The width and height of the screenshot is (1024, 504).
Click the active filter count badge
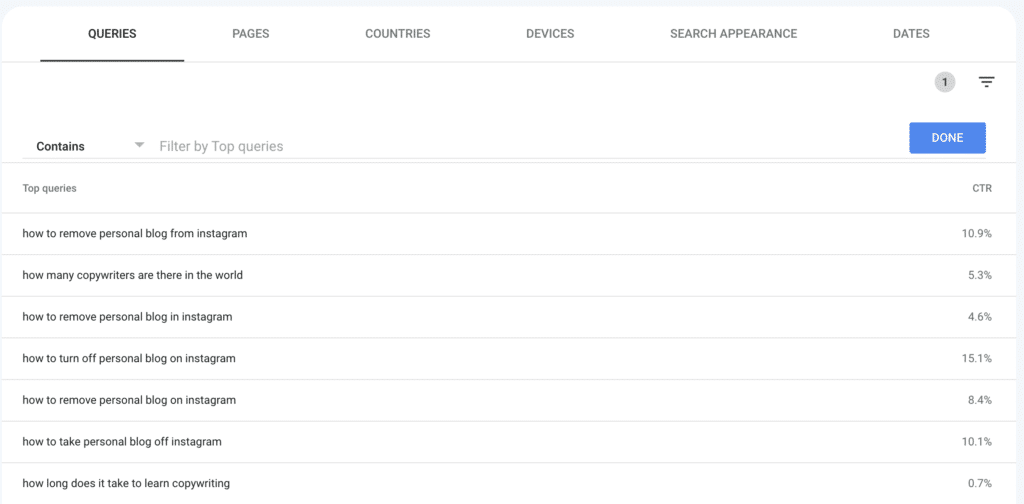944,83
